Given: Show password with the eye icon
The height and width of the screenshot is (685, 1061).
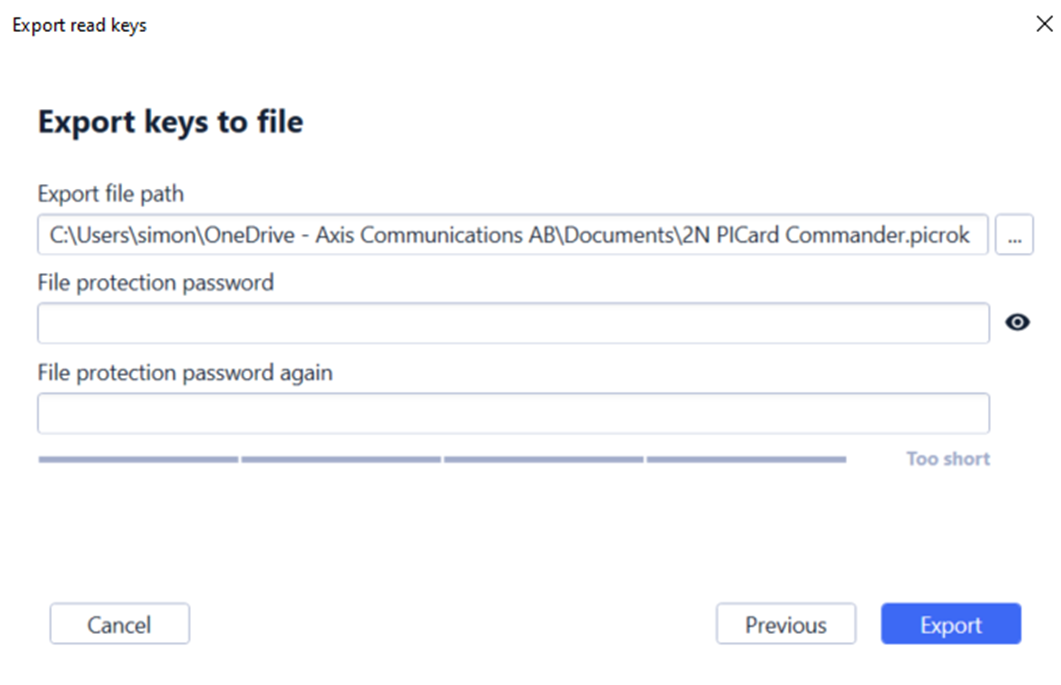Looking at the screenshot, I should (1017, 322).
